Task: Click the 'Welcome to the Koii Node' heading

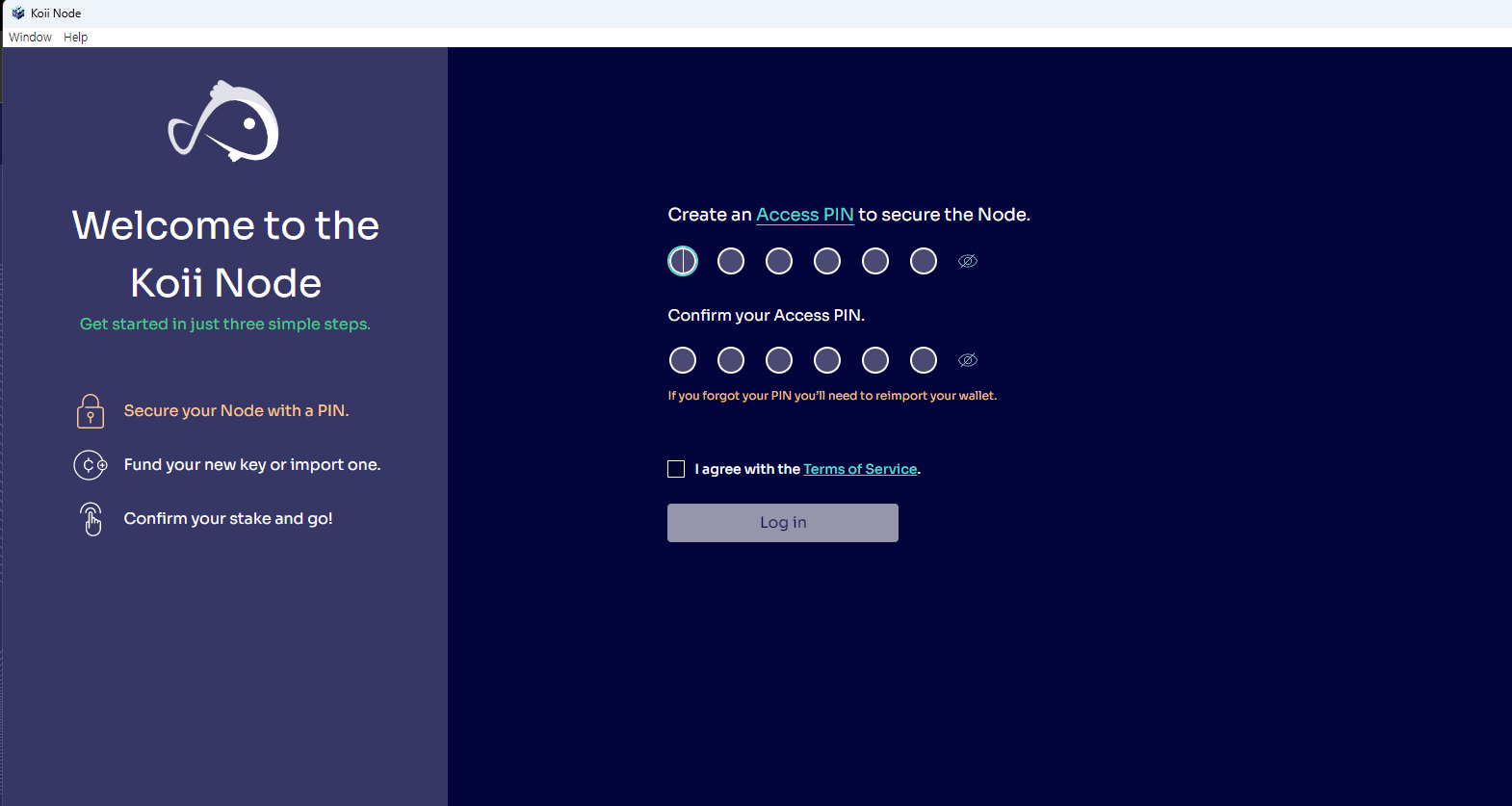Action: (225, 254)
